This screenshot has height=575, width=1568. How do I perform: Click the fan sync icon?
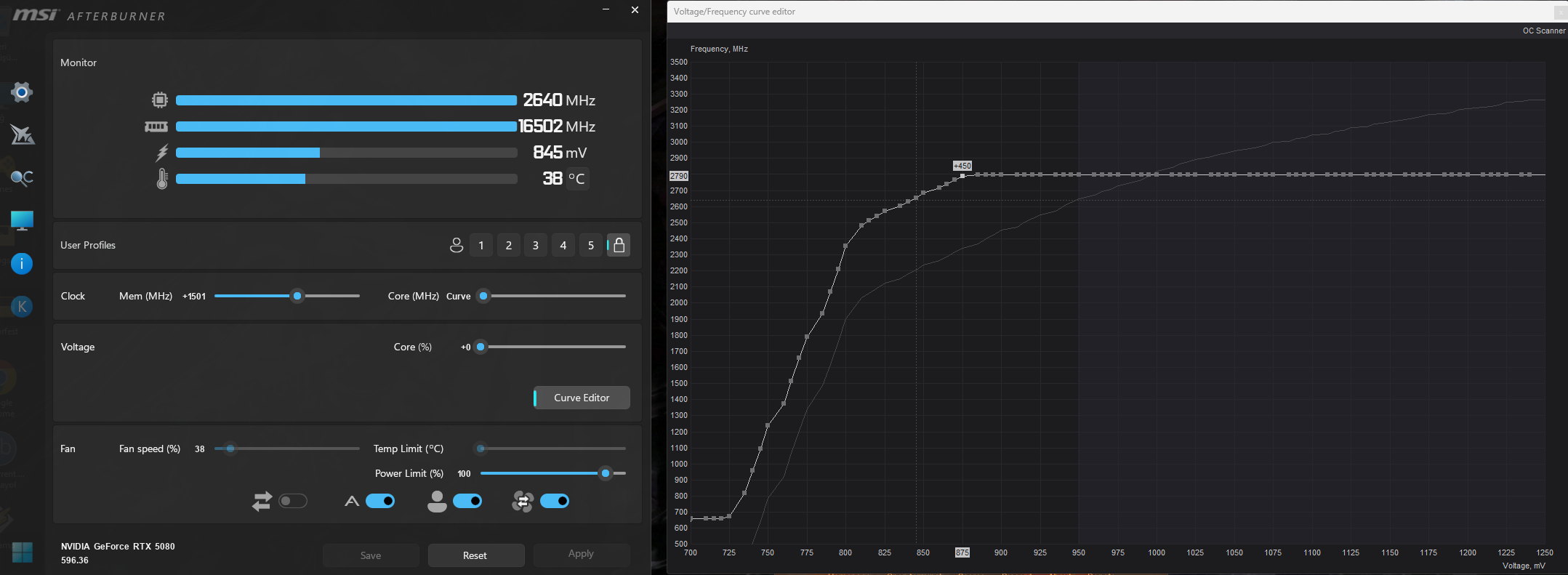pos(523,501)
